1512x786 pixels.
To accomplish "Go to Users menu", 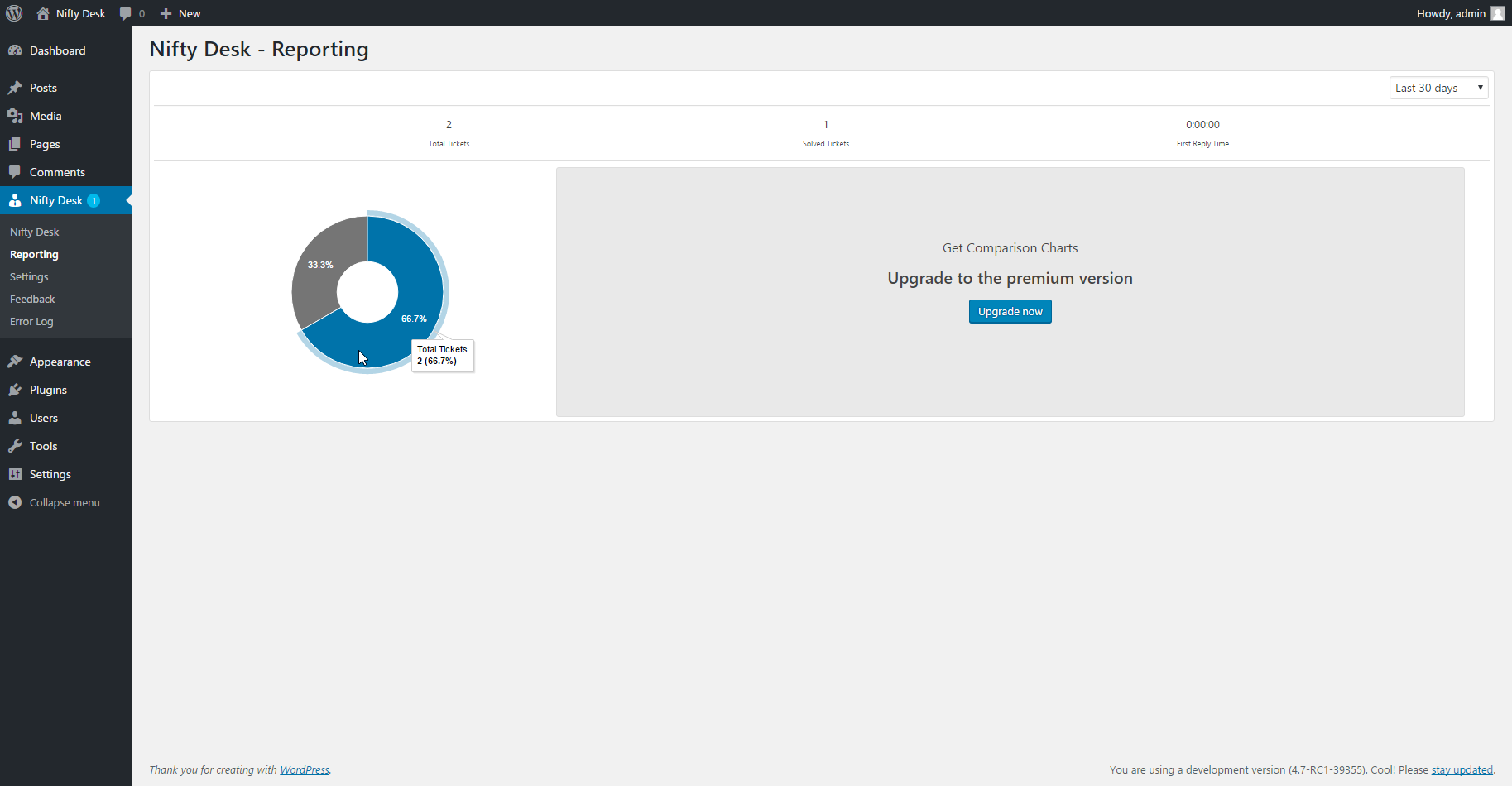I will pos(66,418).
